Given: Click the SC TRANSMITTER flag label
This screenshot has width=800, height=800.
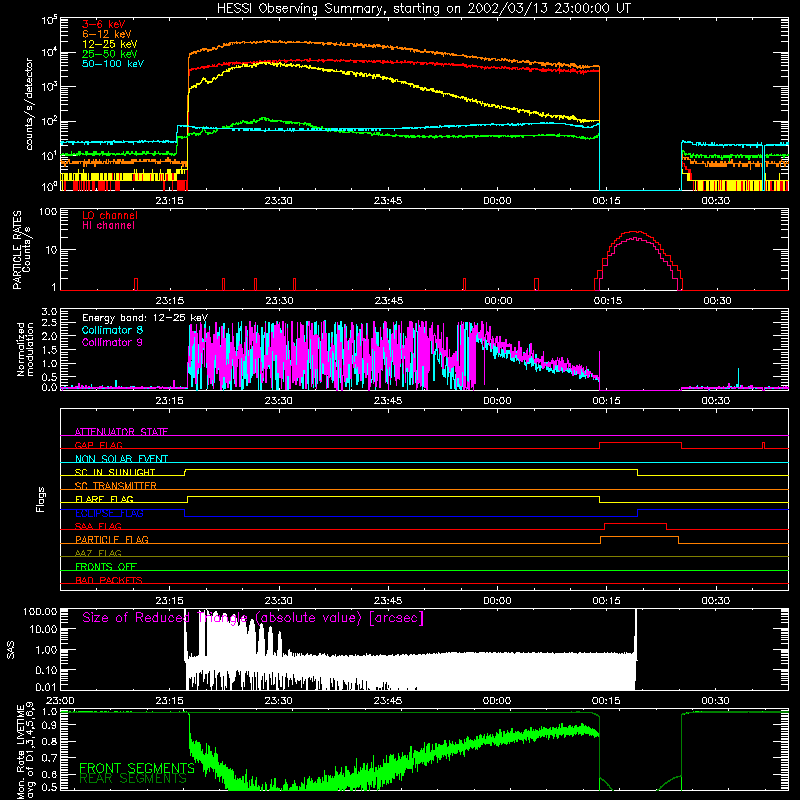Looking at the screenshot, I should [116, 486].
